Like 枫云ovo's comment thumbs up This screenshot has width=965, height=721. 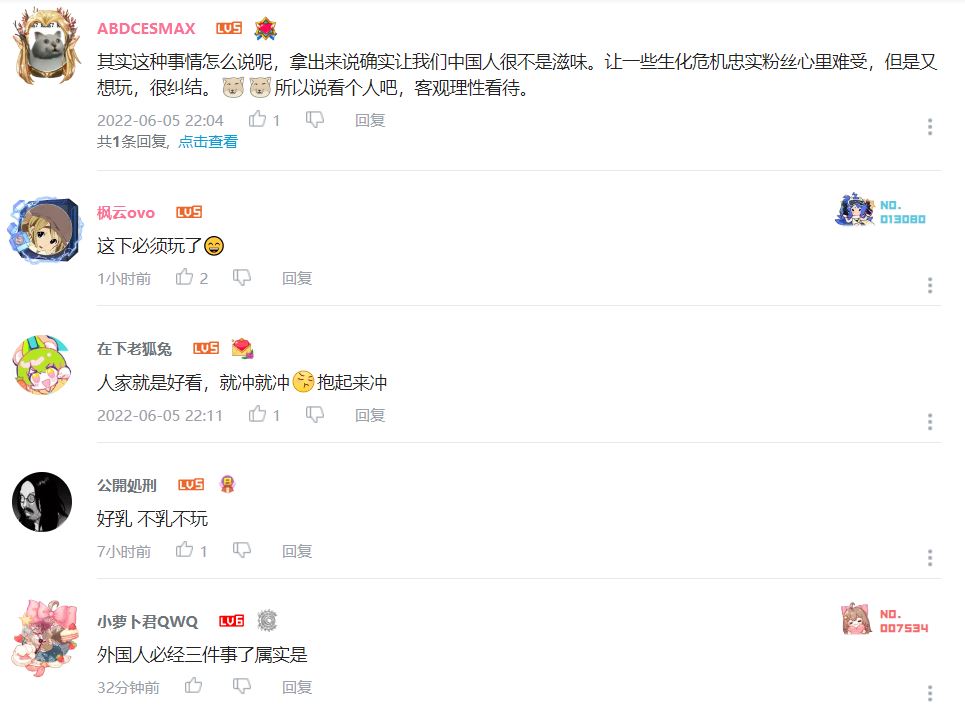click(184, 277)
